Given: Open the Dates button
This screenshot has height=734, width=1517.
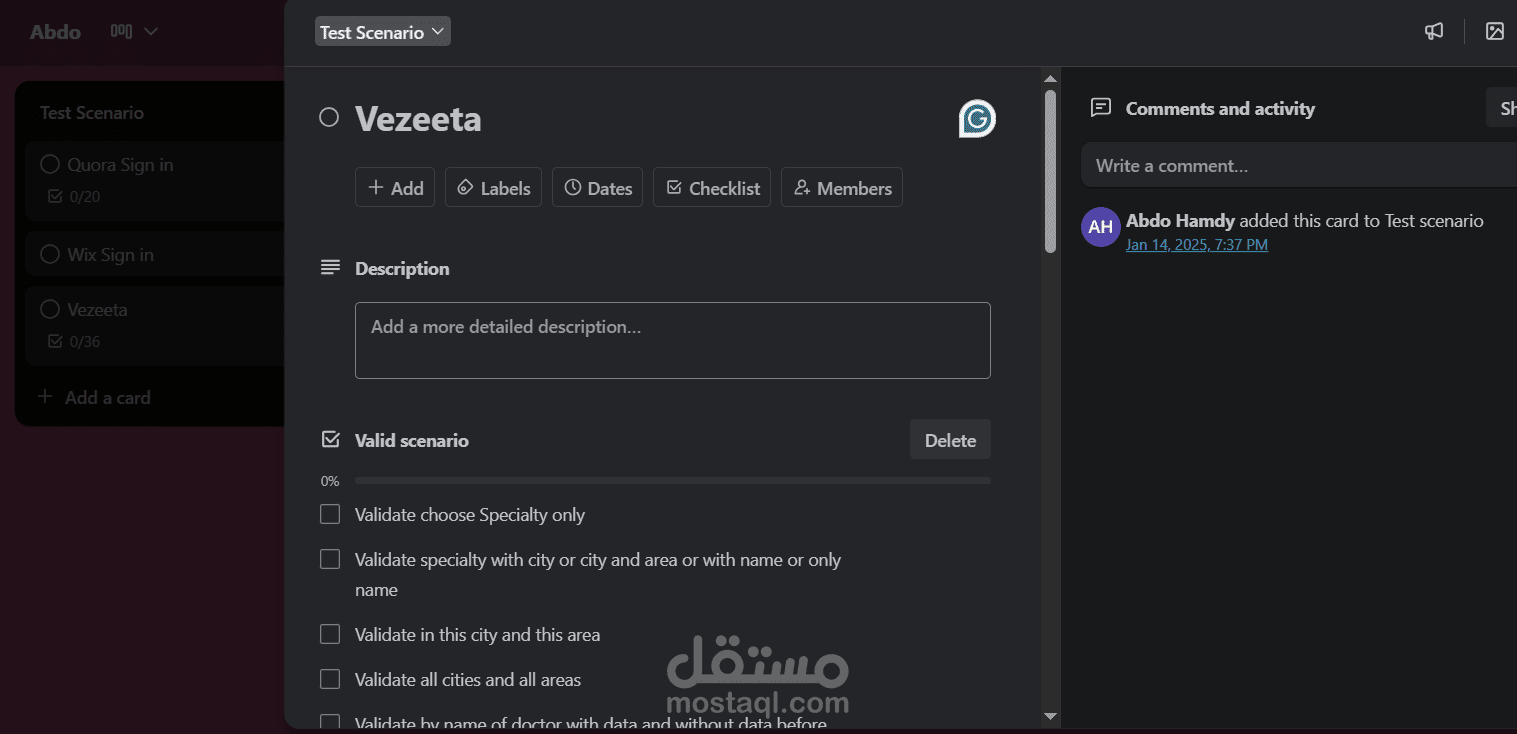Looking at the screenshot, I should tap(598, 187).
